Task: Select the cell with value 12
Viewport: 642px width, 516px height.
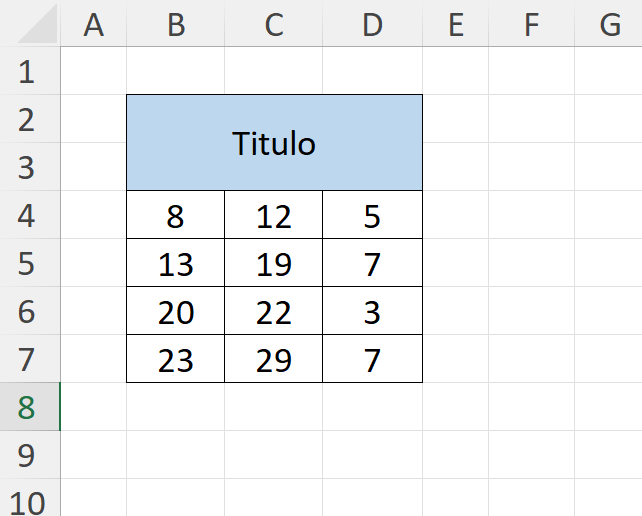Action: 274,216
